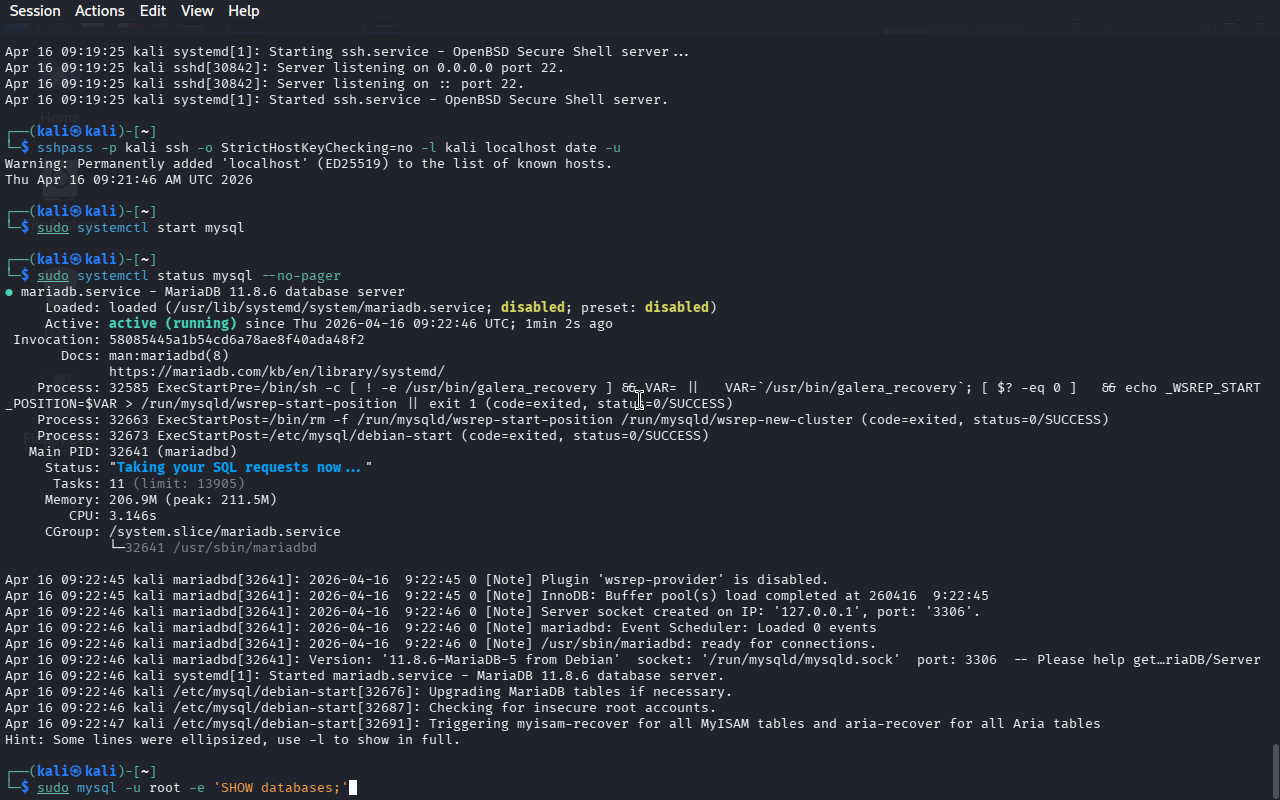The height and width of the screenshot is (800, 1280).
Task: Click the mariadb.com systemd documentation URL
Action: click(x=277, y=372)
